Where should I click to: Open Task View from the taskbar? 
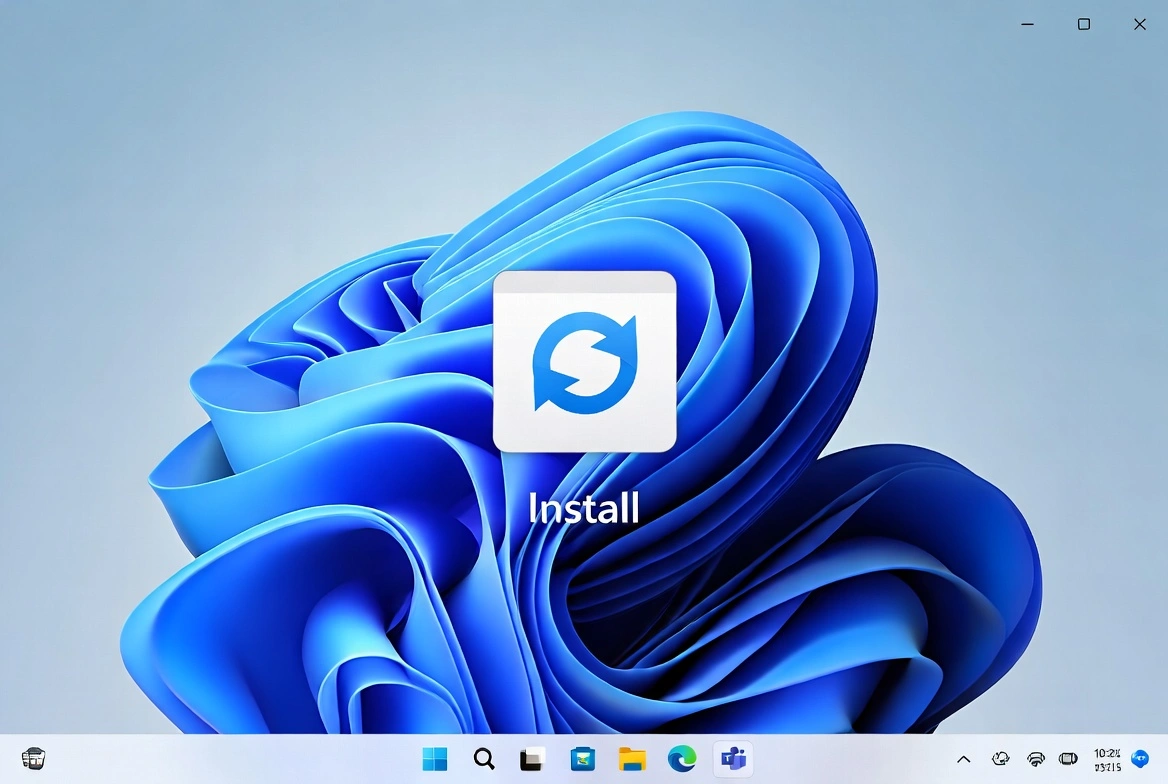click(x=531, y=759)
